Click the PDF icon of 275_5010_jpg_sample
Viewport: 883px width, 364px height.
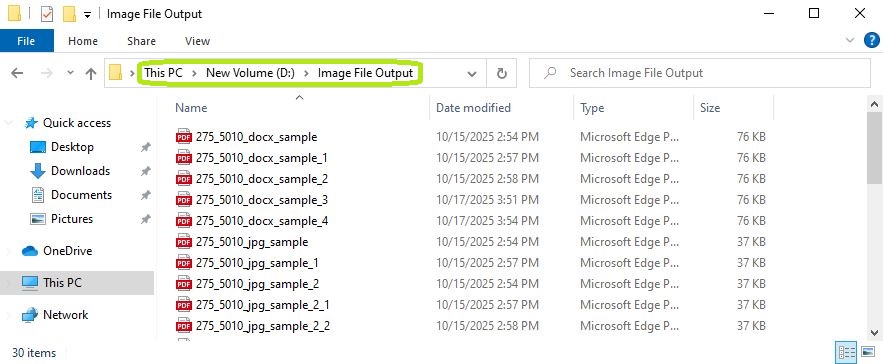coord(184,242)
